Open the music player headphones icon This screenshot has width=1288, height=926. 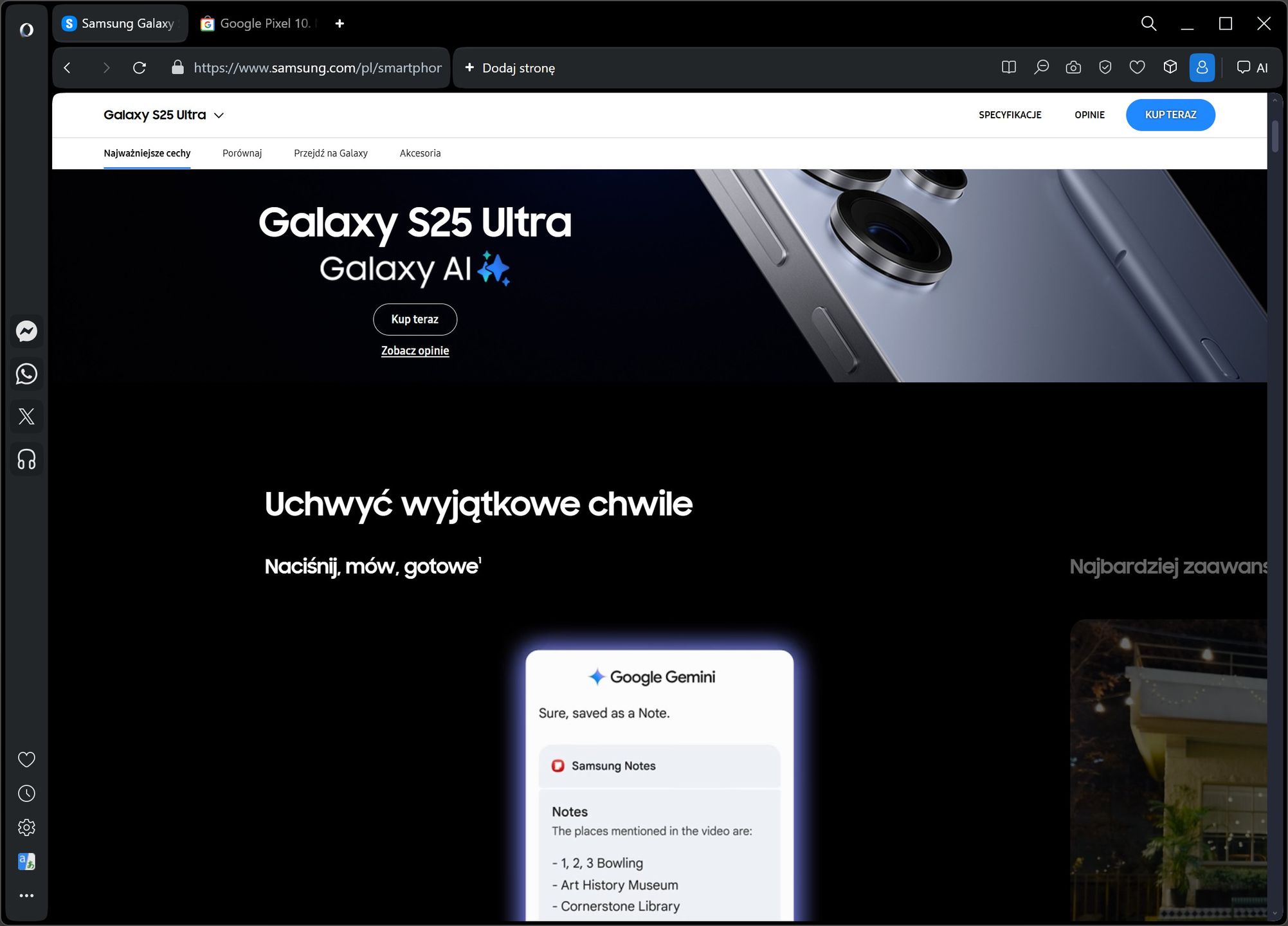click(26, 459)
